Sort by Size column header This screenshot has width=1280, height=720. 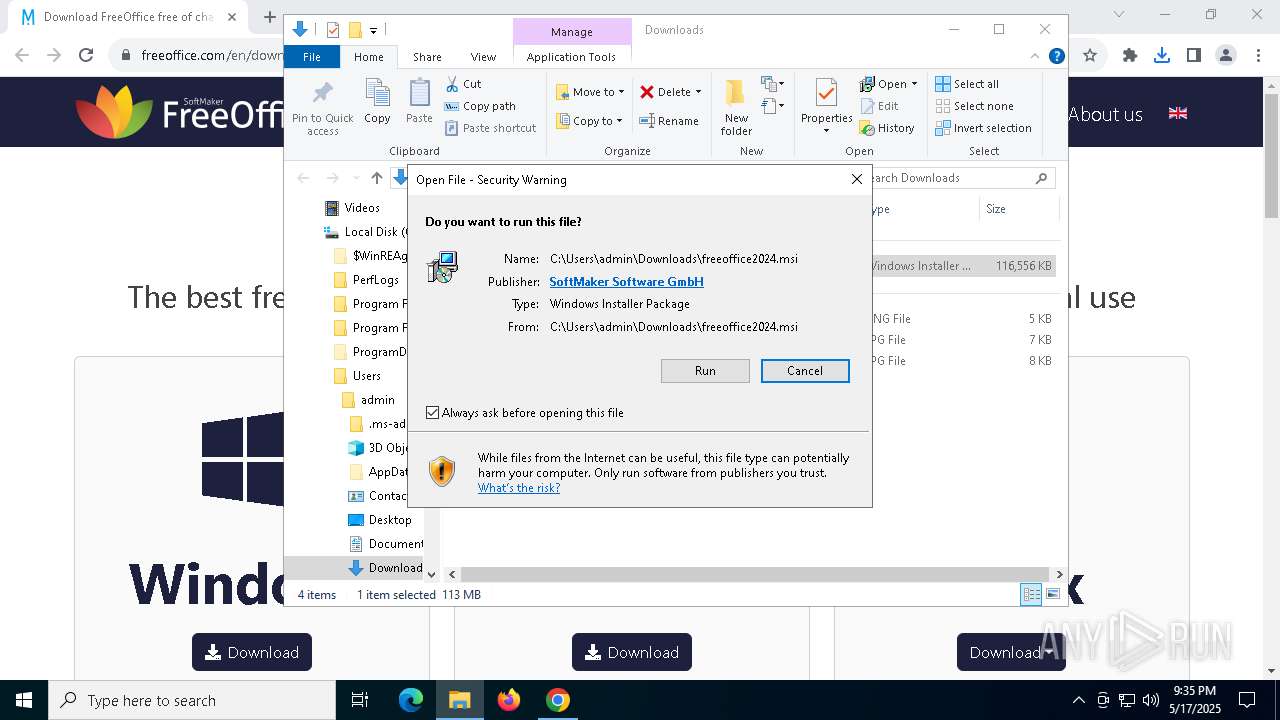1018,209
